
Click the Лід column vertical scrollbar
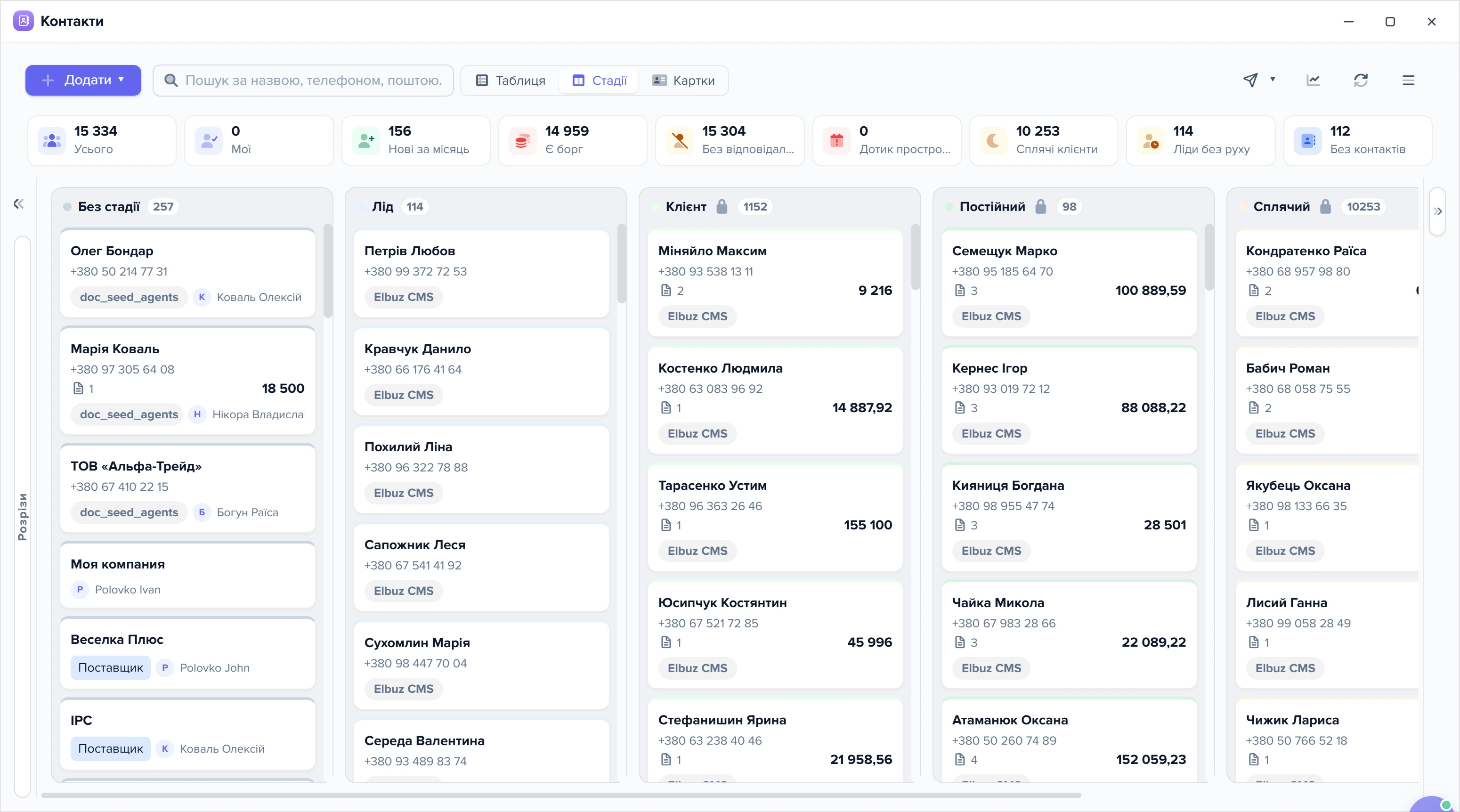tap(622, 263)
